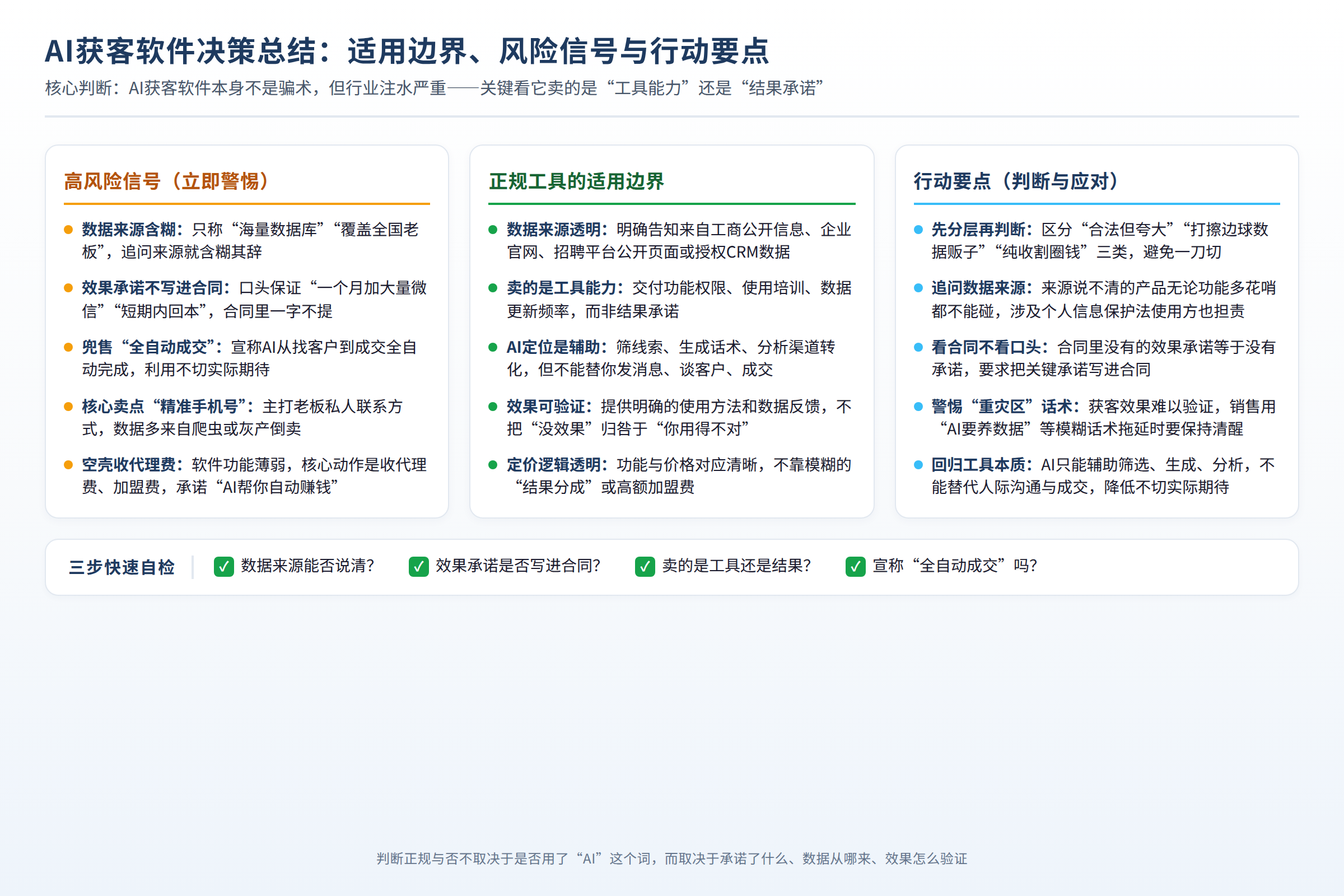Click the blue bullet before 回归工具本质
The image size is (1344, 896).
point(918,465)
